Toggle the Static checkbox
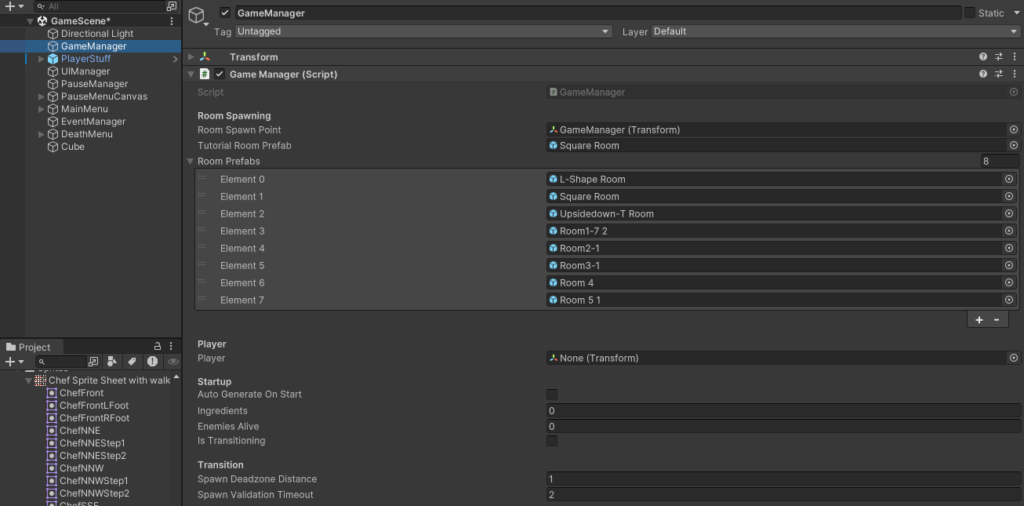The width and height of the screenshot is (1024, 506). click(x=969, y=13)
